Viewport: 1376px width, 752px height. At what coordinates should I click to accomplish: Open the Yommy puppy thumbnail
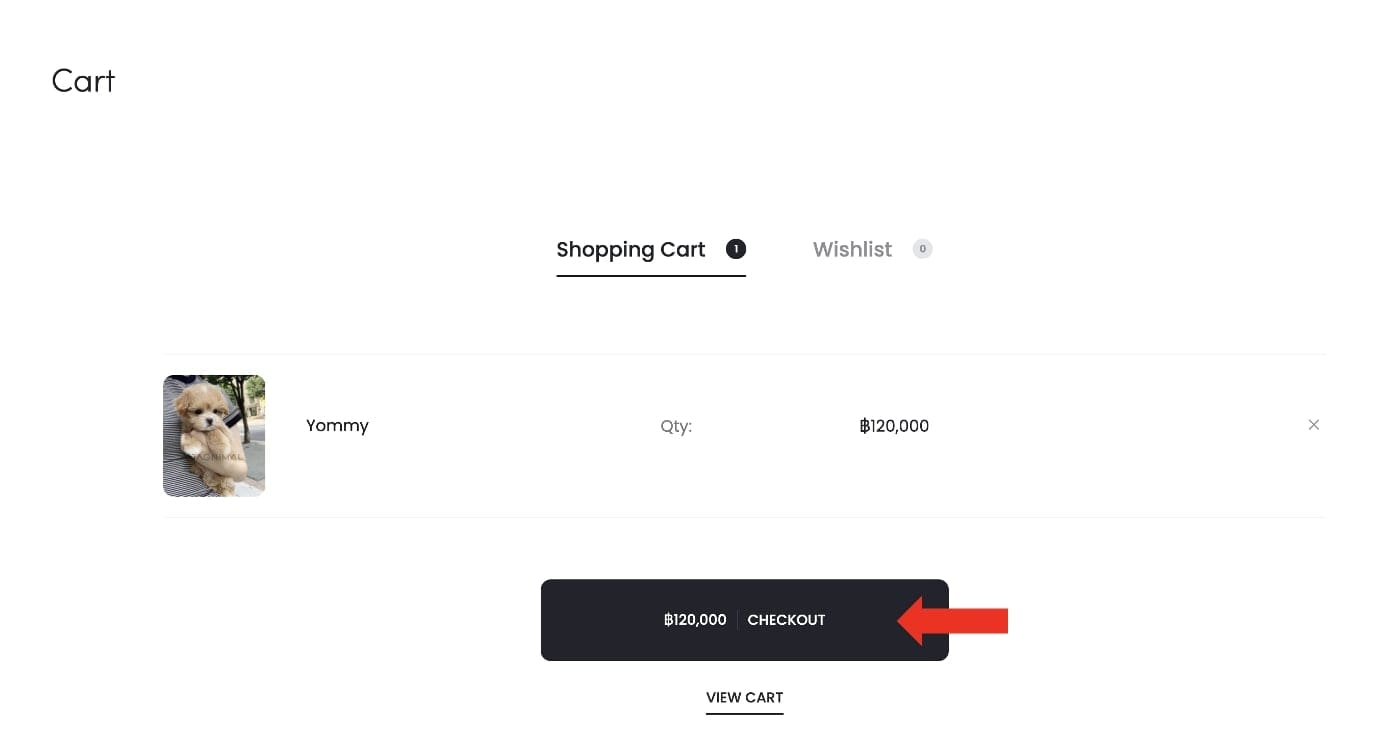[x=214, y=436]
